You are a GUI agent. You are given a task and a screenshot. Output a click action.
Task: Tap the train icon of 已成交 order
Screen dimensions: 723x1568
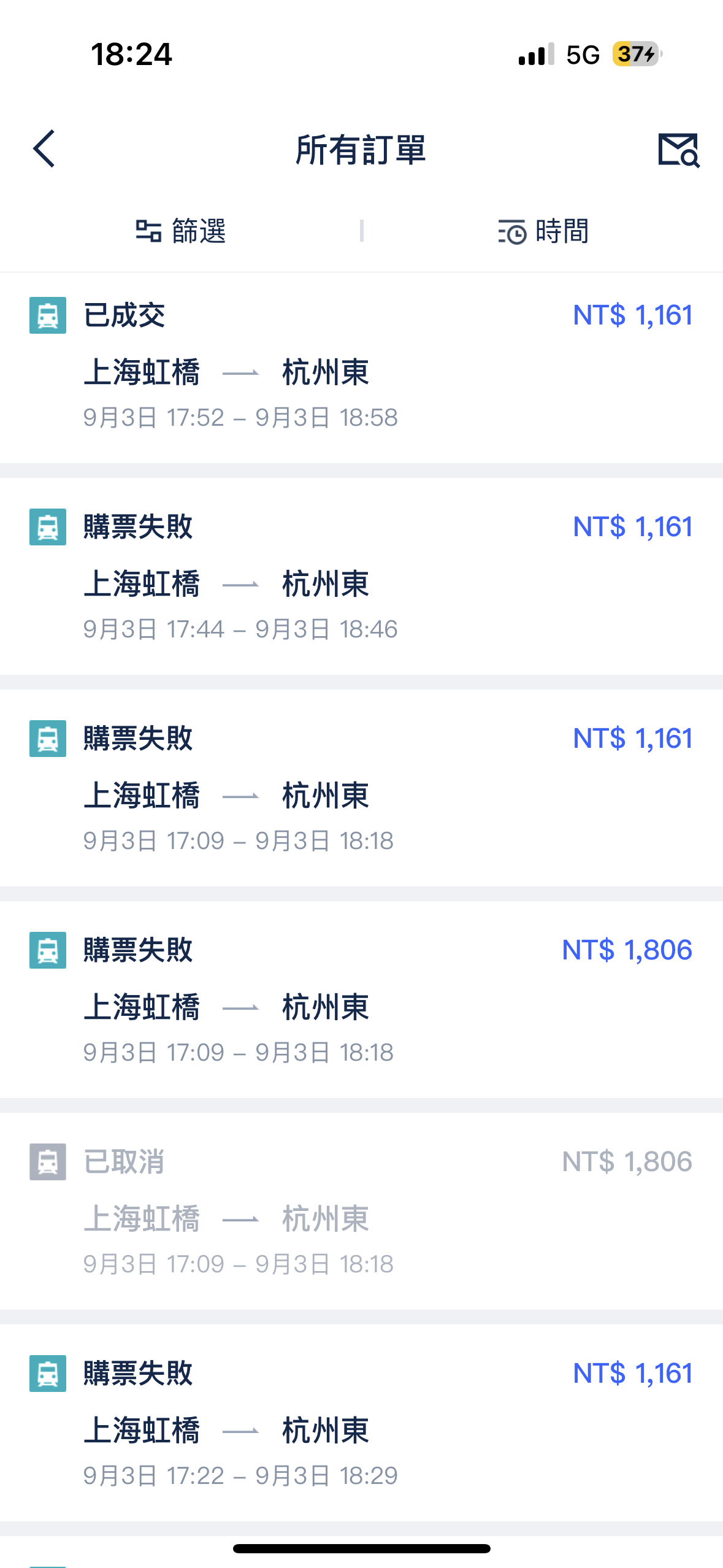tap(48, 315)
